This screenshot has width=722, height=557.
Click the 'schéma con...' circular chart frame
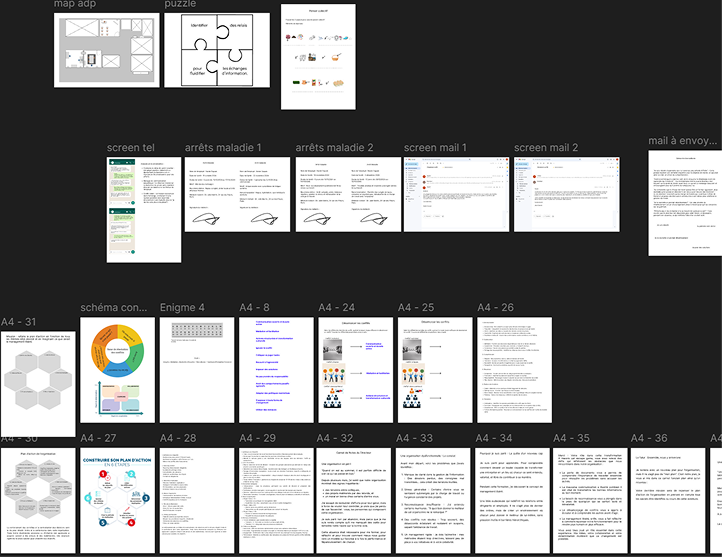pos(118,374)
